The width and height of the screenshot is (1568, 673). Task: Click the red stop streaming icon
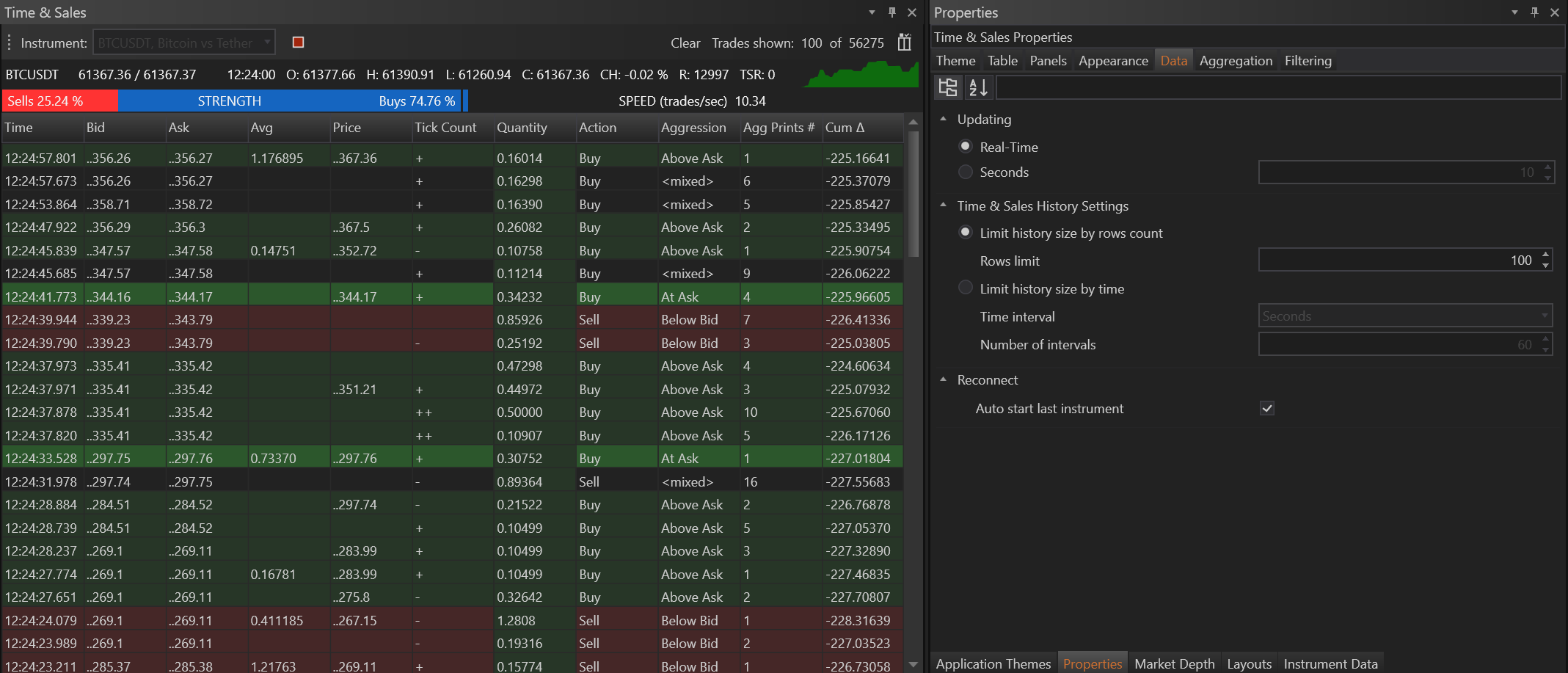coord(298,43)
